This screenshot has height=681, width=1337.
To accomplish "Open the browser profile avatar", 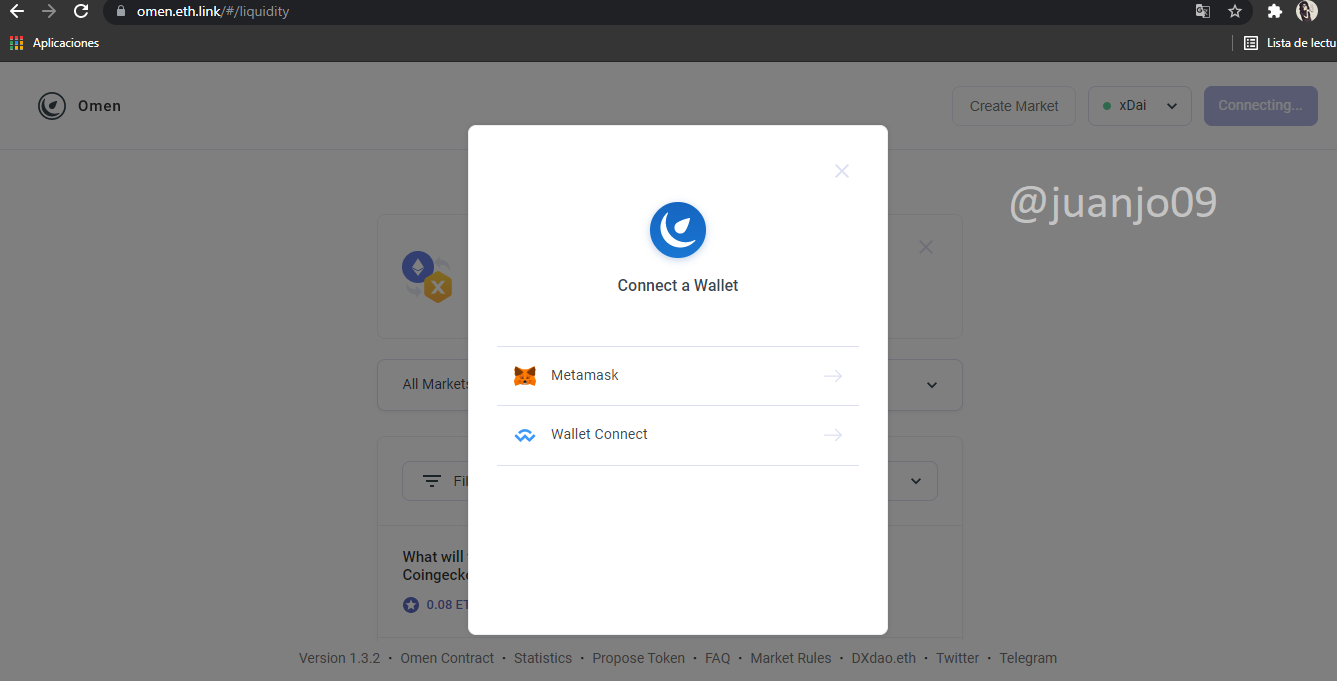I will (x=1307, y=12).
